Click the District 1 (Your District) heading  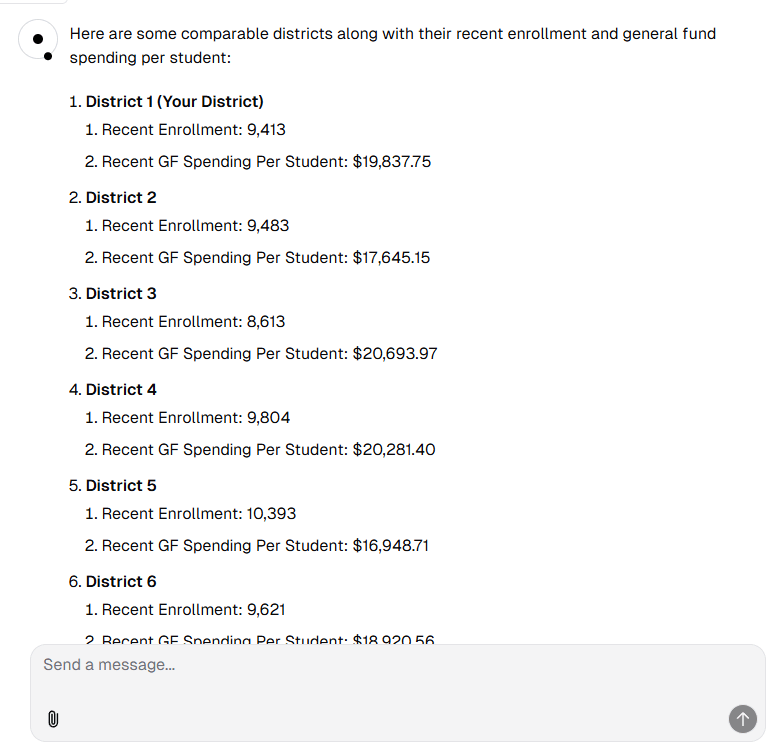[x=174, y=102]
